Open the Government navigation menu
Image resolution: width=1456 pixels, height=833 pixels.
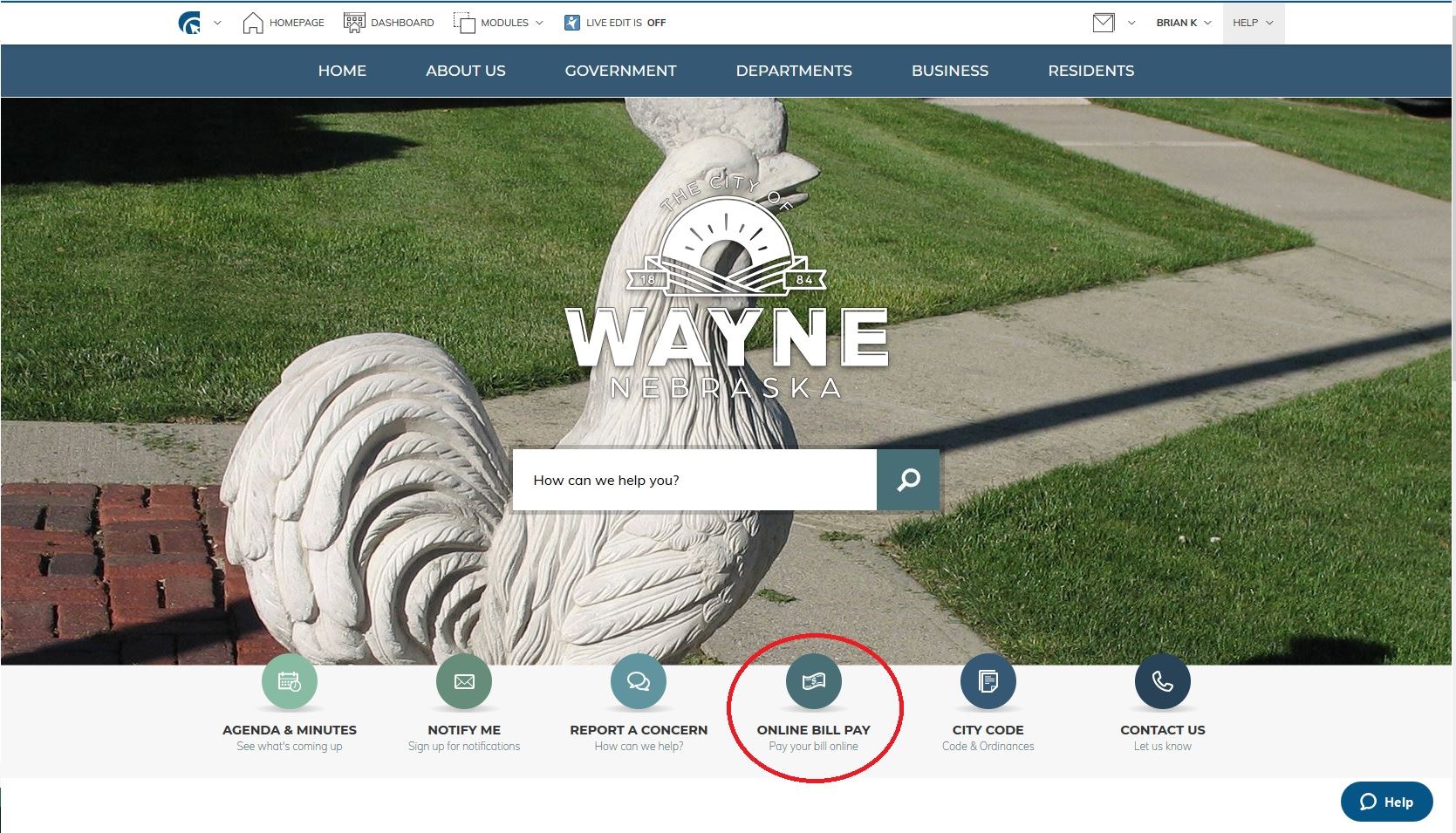pos(620,71)
